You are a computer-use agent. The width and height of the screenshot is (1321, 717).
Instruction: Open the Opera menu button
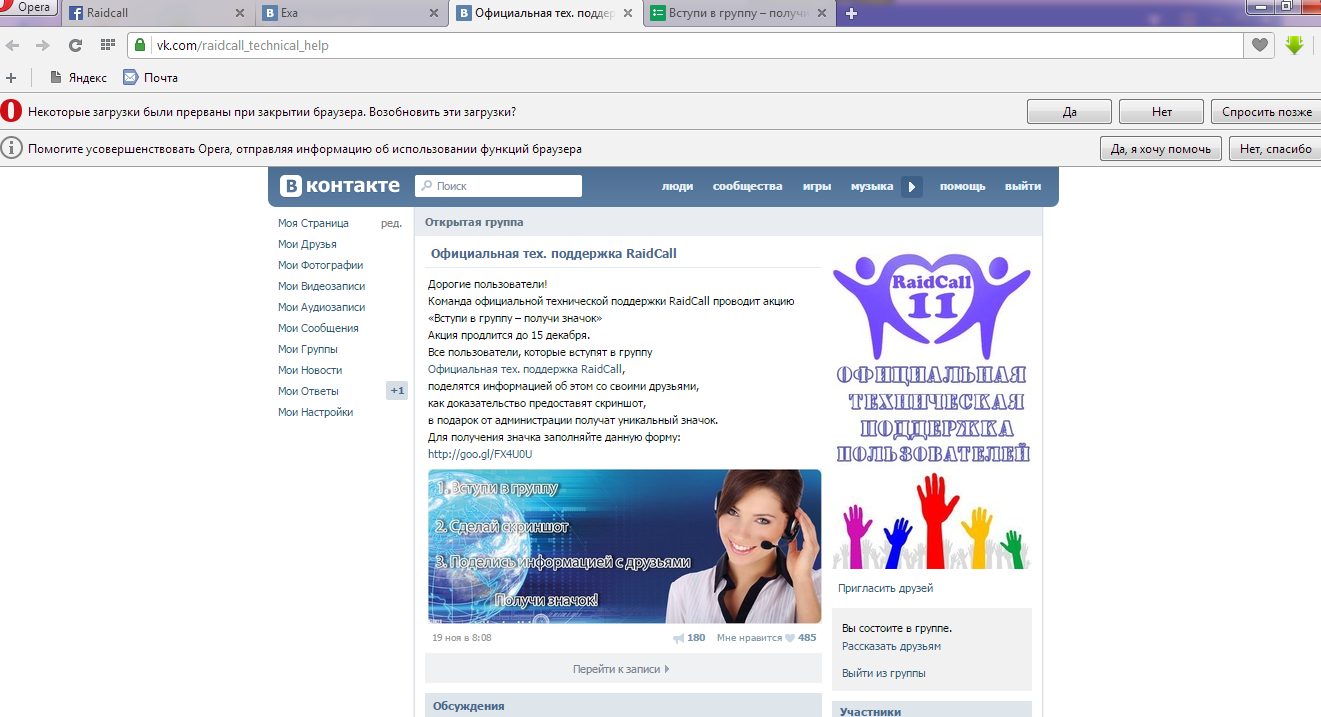(28, 7)
